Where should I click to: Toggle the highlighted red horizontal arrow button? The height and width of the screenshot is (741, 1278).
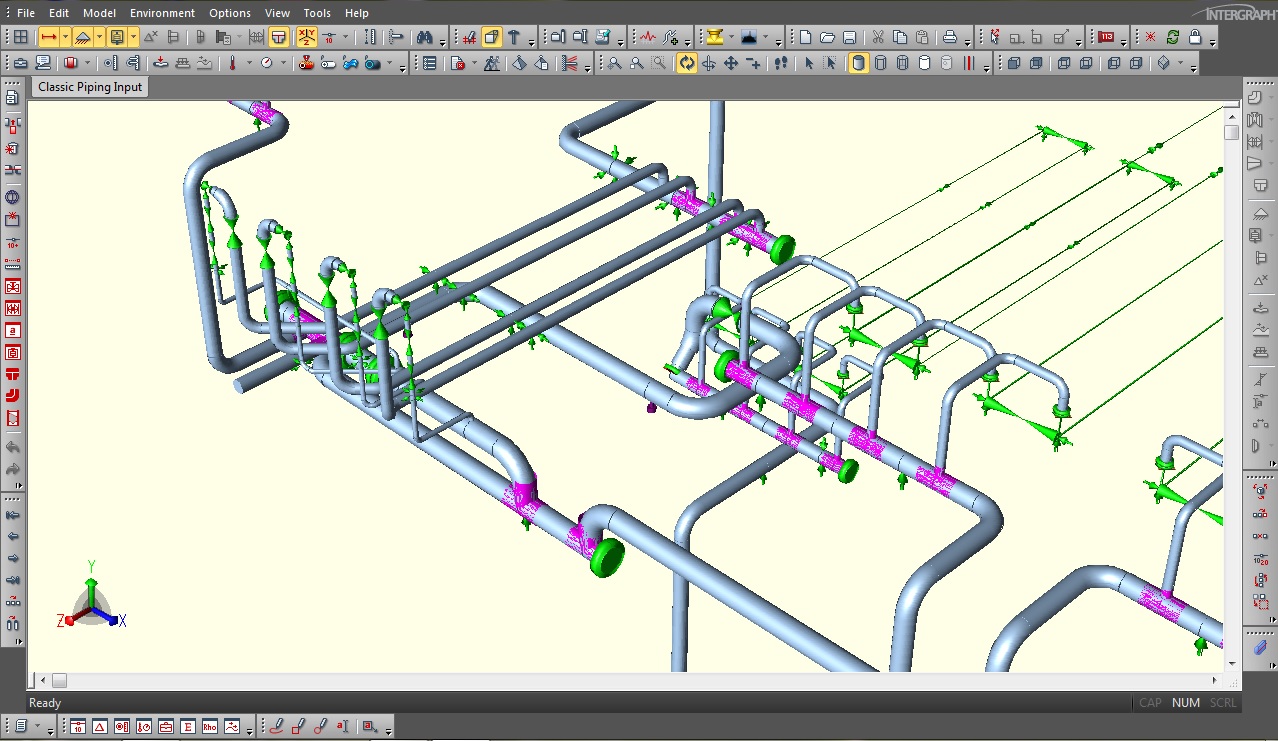coord(48,38)
